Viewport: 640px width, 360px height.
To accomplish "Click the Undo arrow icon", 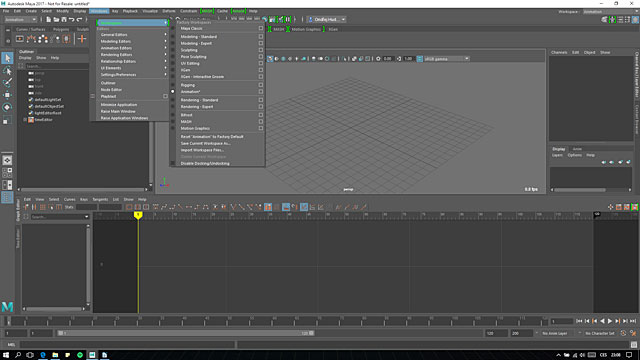I will (72, 20).
